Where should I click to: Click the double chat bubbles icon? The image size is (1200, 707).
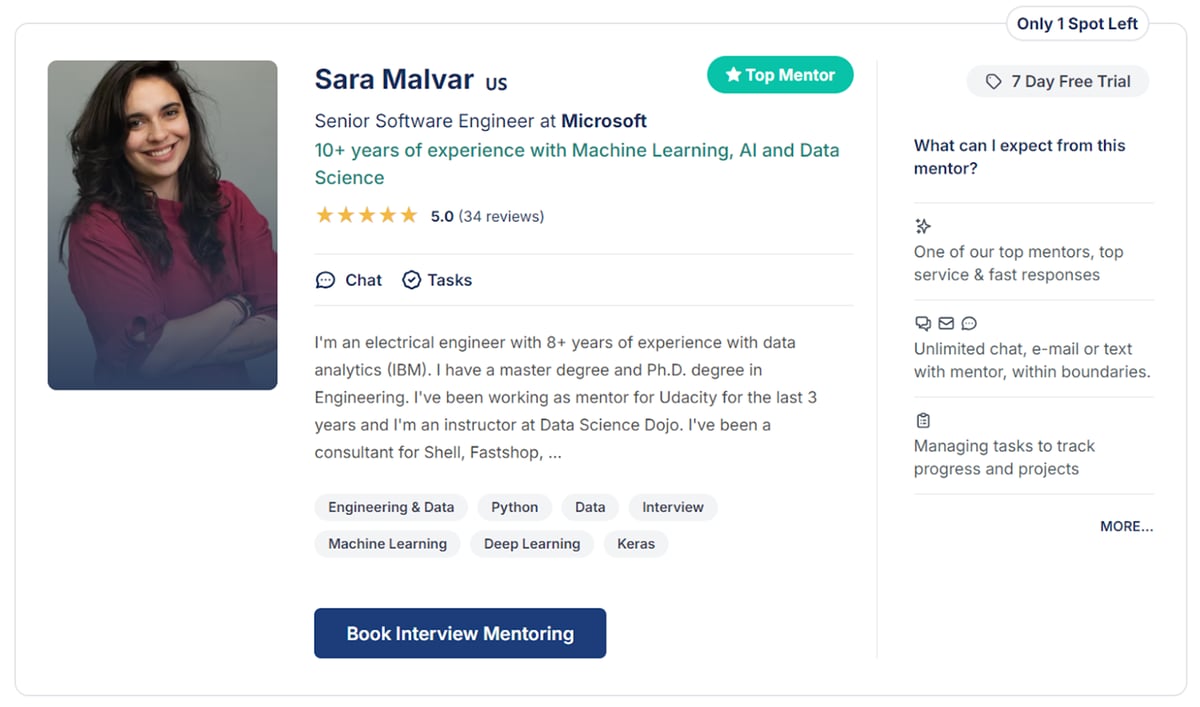(x=923, y=323)
